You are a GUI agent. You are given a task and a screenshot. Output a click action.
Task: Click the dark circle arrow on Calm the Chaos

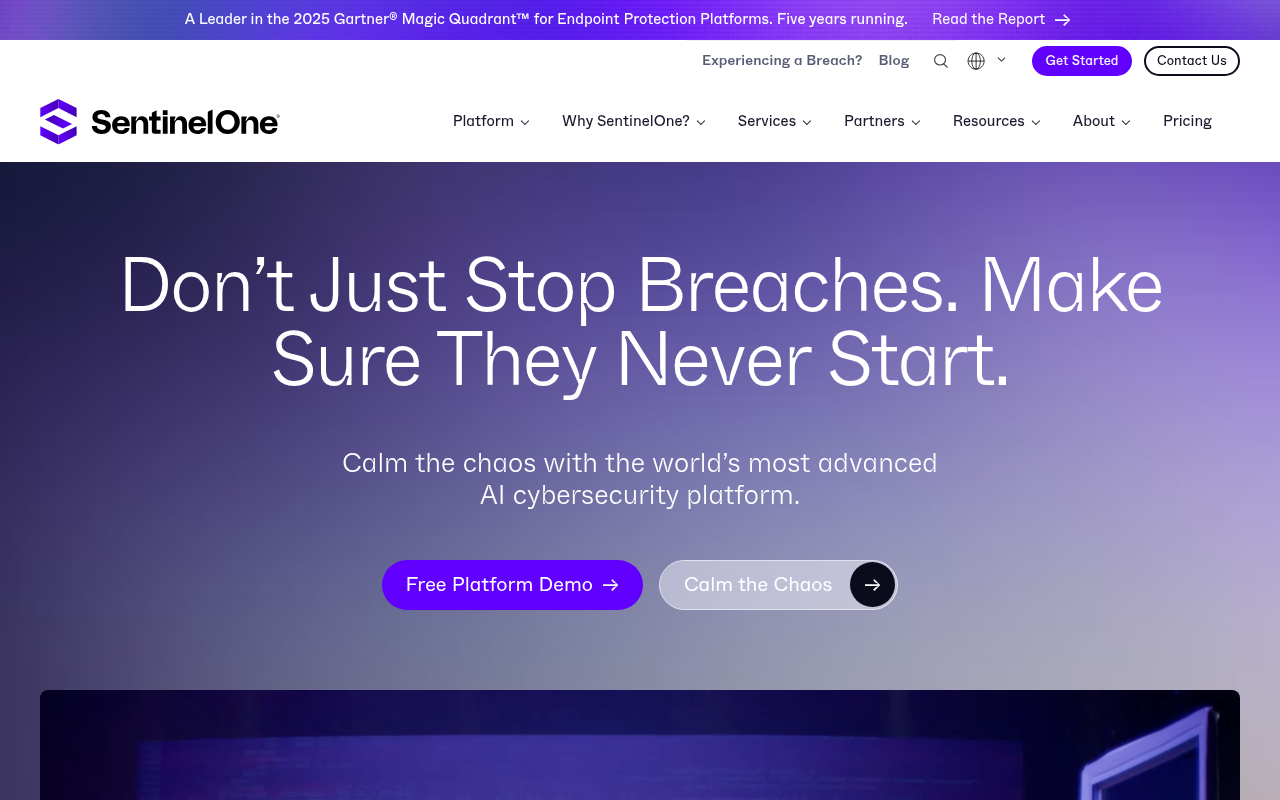872,585
